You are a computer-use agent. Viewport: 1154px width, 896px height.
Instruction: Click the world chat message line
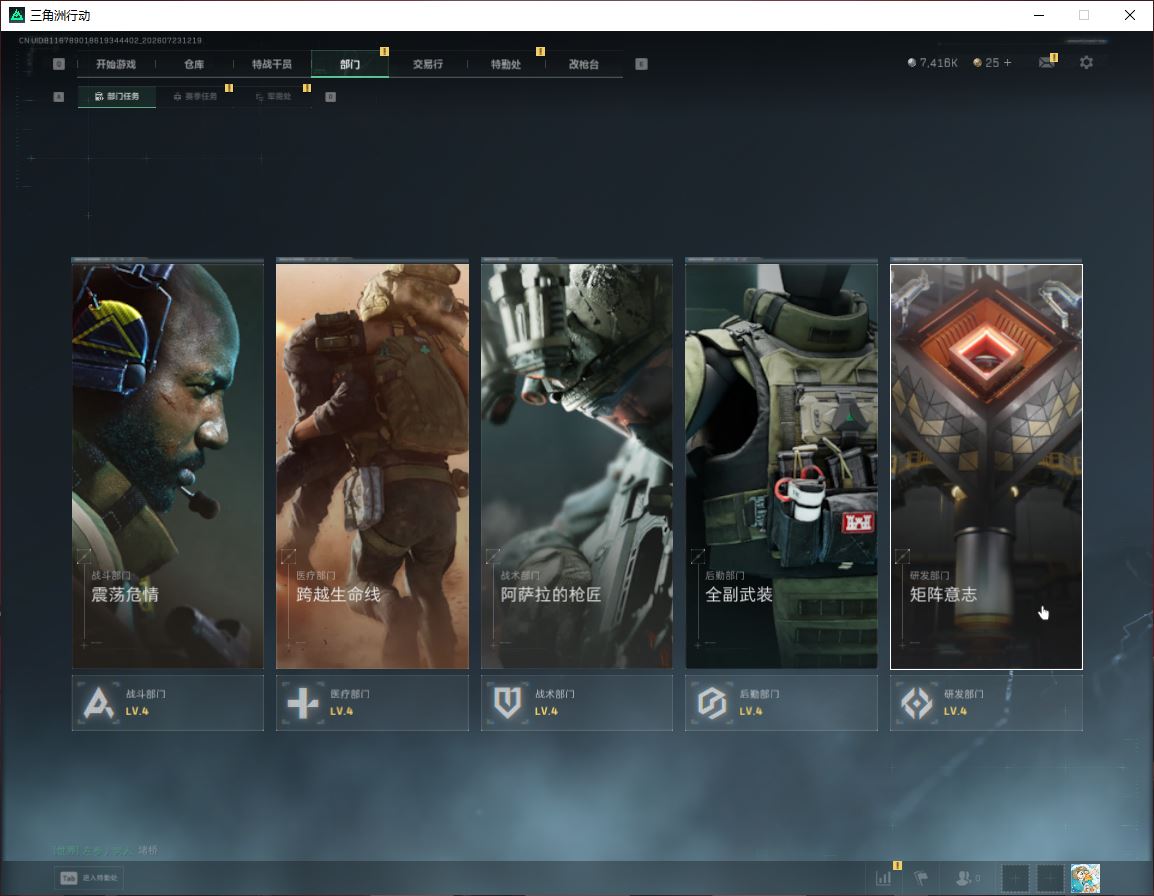(x=105, y=850)
